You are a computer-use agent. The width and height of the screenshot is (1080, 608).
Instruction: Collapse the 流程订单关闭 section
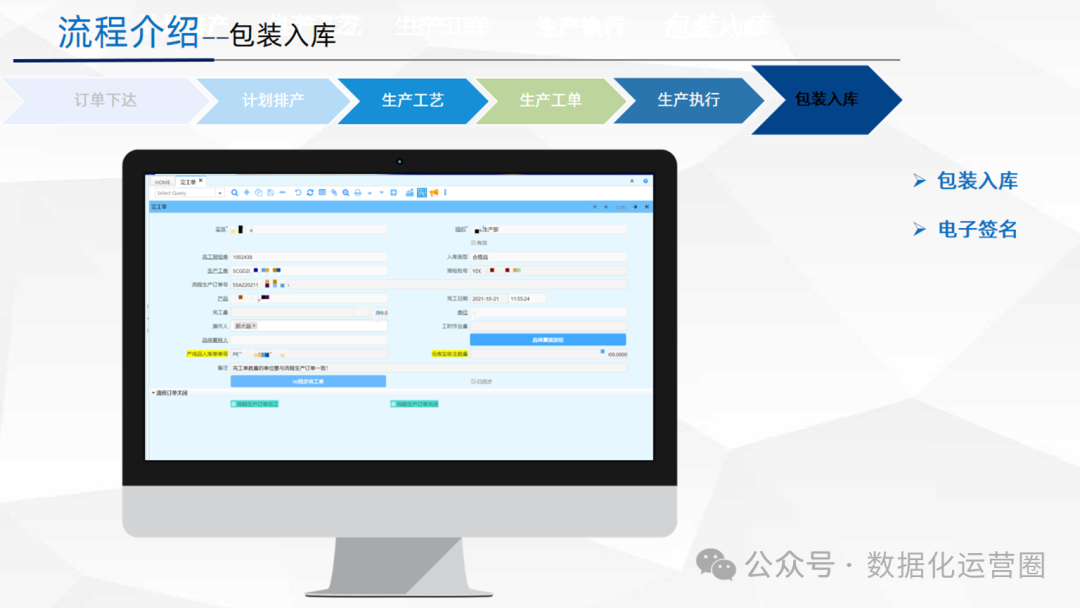click(153, 393)
